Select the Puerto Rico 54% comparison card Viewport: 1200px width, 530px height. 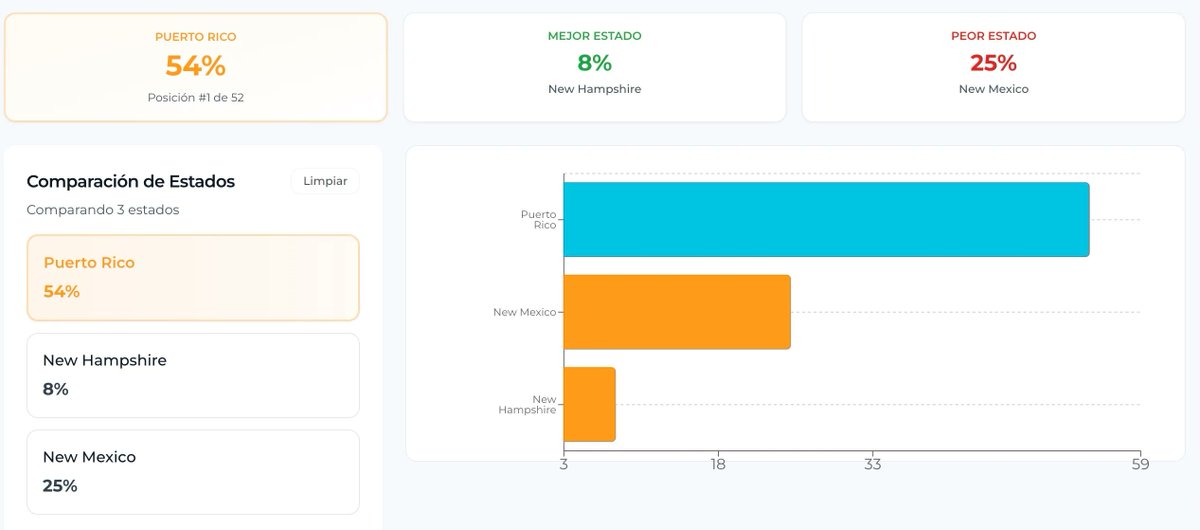click(193, 277)
